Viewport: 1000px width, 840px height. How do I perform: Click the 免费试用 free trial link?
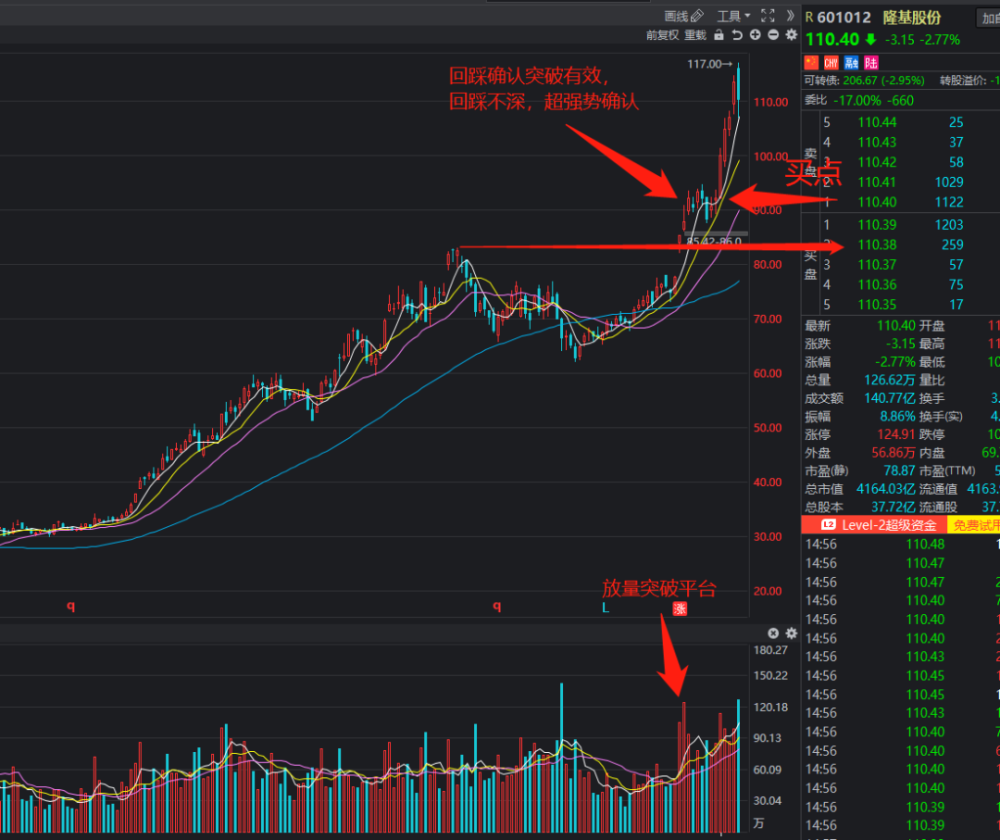975,525
